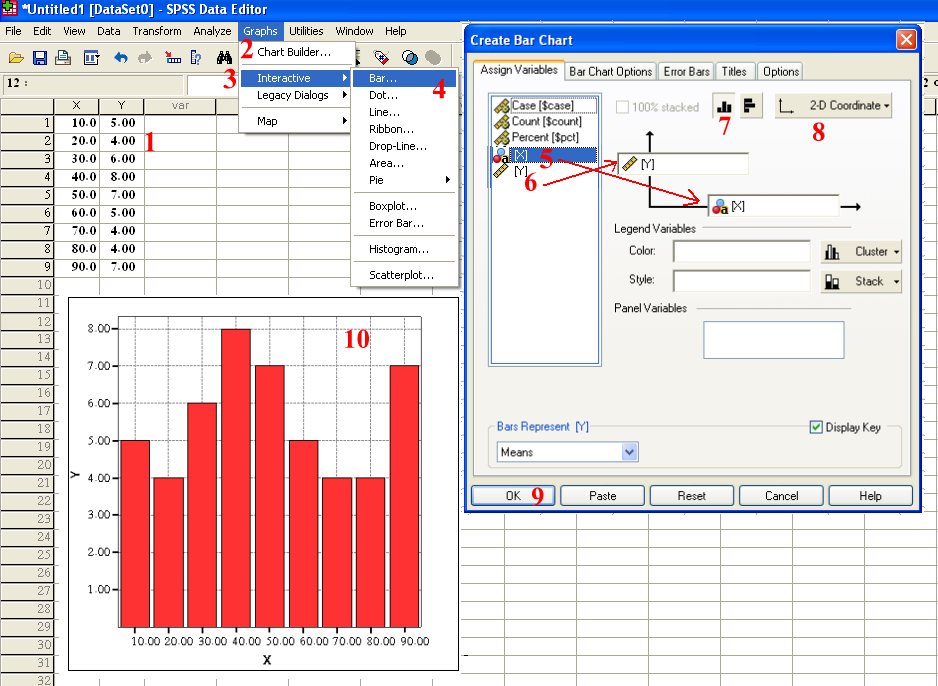Screen dimensions: 938x686
Task: Click the X column header
Action: tap(77, 106)
